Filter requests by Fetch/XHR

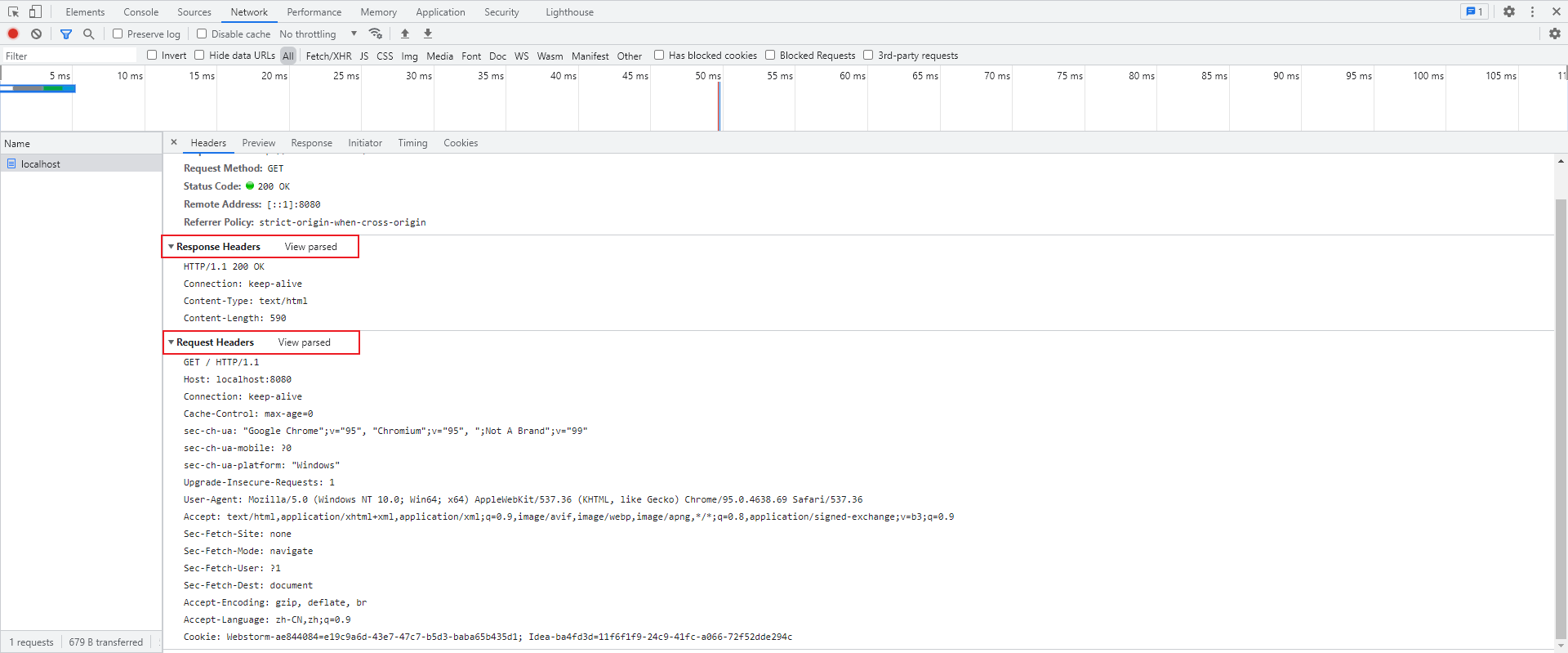(x=329, y=56)
